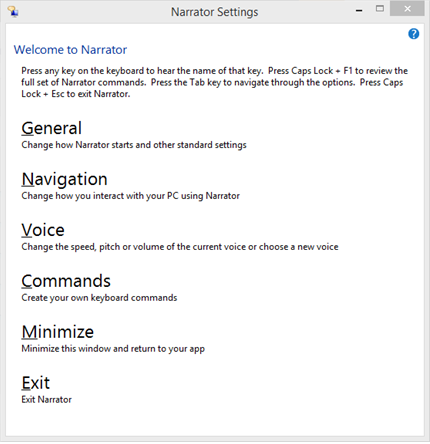Screen dimensions: 430x444
Task: Click the 'Press any key on the keyboard' paragraph
Action: tap(214, 82)
